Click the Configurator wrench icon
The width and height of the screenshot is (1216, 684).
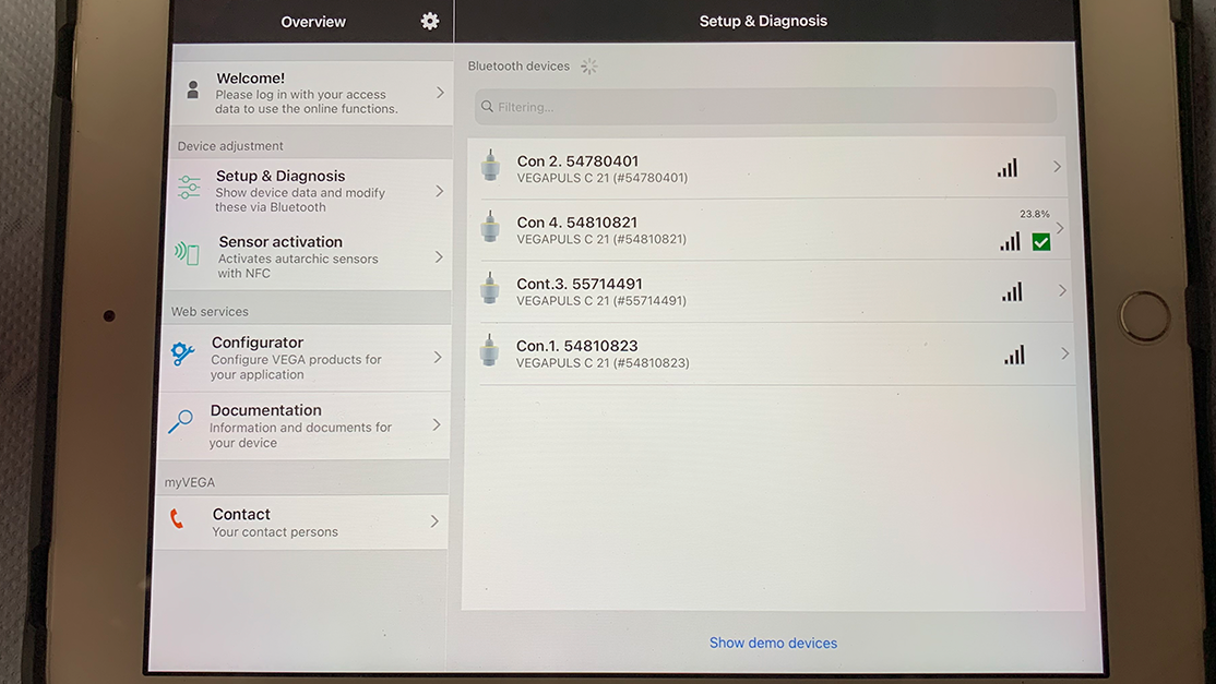pos(182,354)
